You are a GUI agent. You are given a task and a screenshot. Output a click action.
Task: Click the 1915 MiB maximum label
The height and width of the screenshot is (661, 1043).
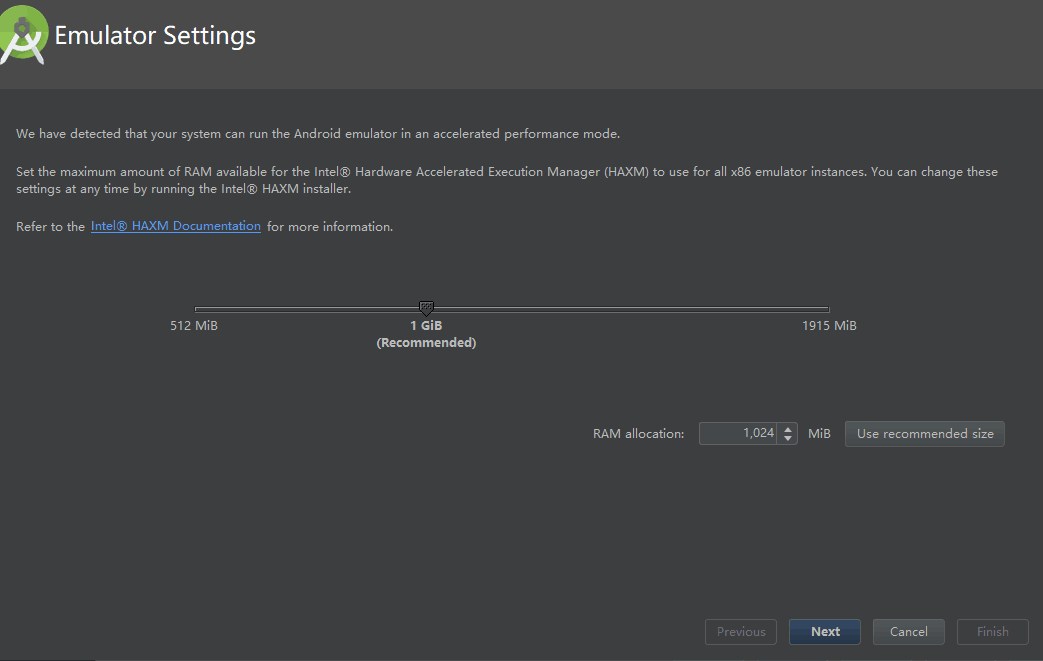(829, 325)
